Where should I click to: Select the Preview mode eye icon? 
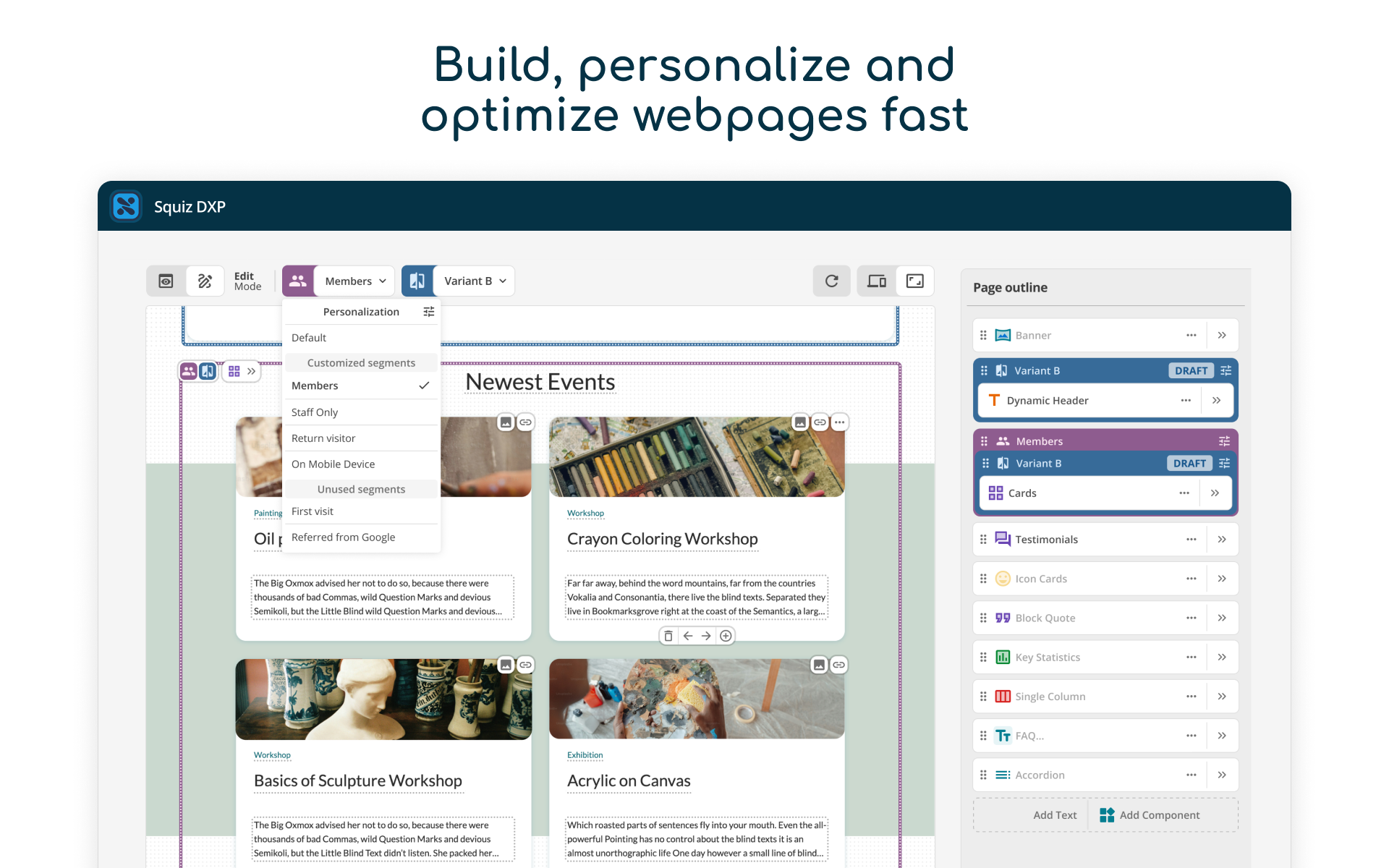click(166, 281)
